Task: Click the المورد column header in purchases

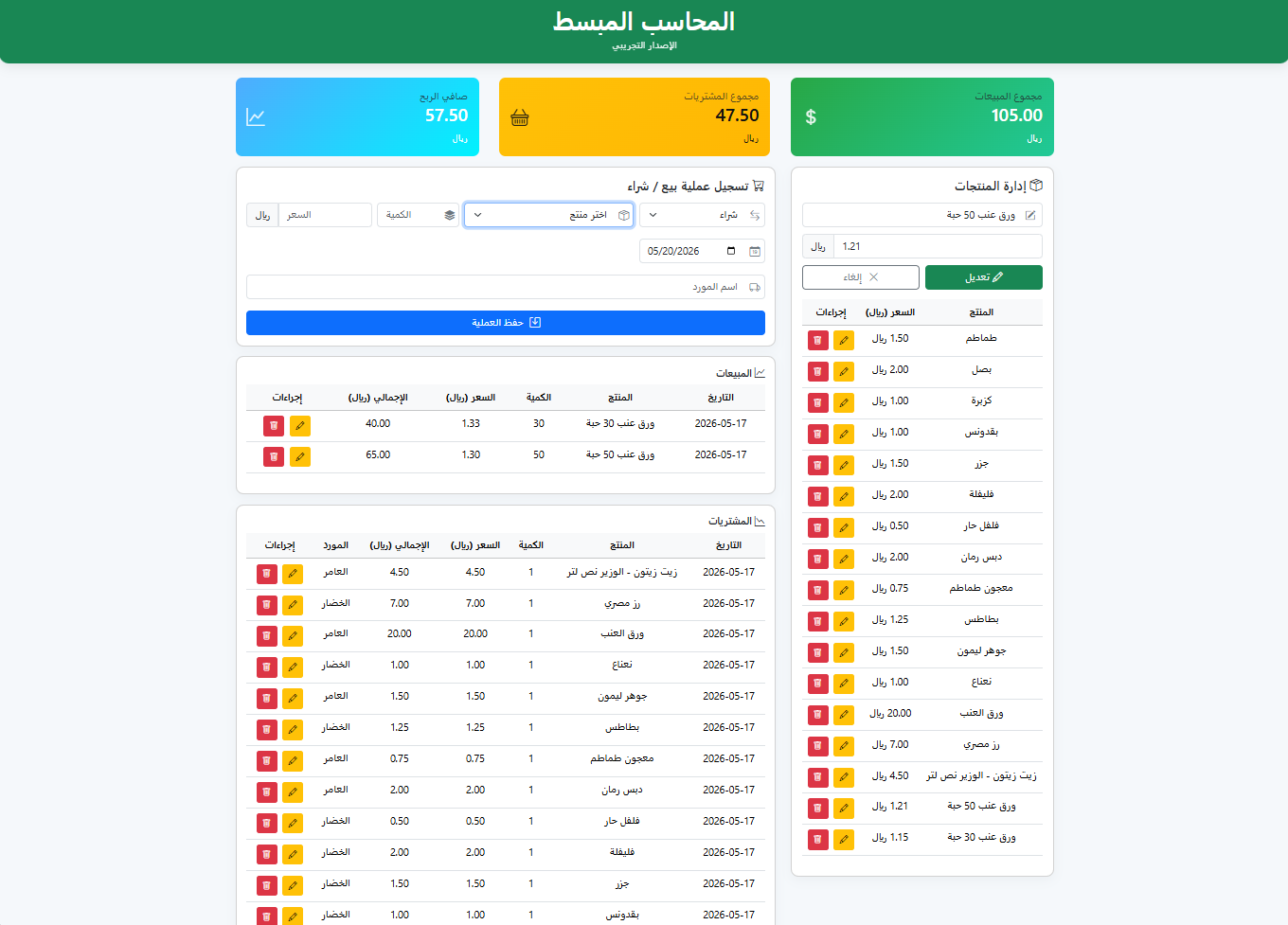Action: [x=336, y=545]
